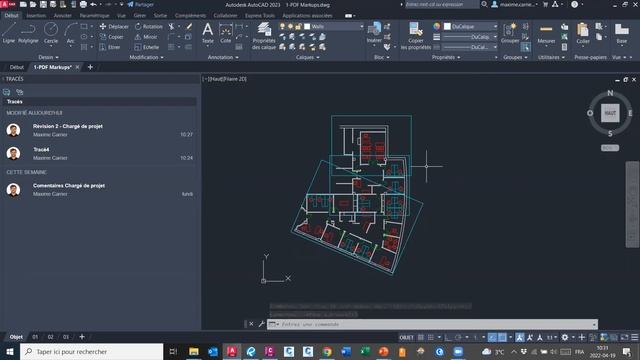Click the Echelle (scale) tool
This screenshot has width=640, height=360.
point(147,47)
